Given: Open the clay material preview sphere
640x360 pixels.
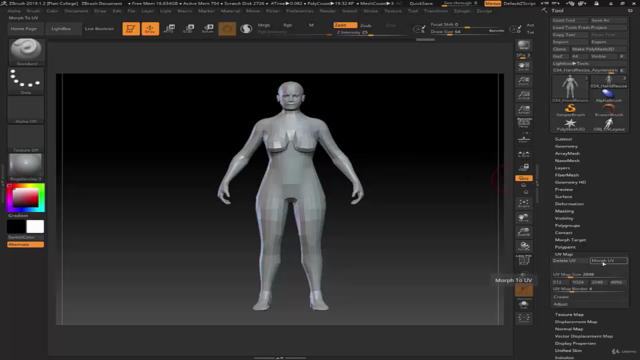Looking at the screenshot, I should (26, 167).
